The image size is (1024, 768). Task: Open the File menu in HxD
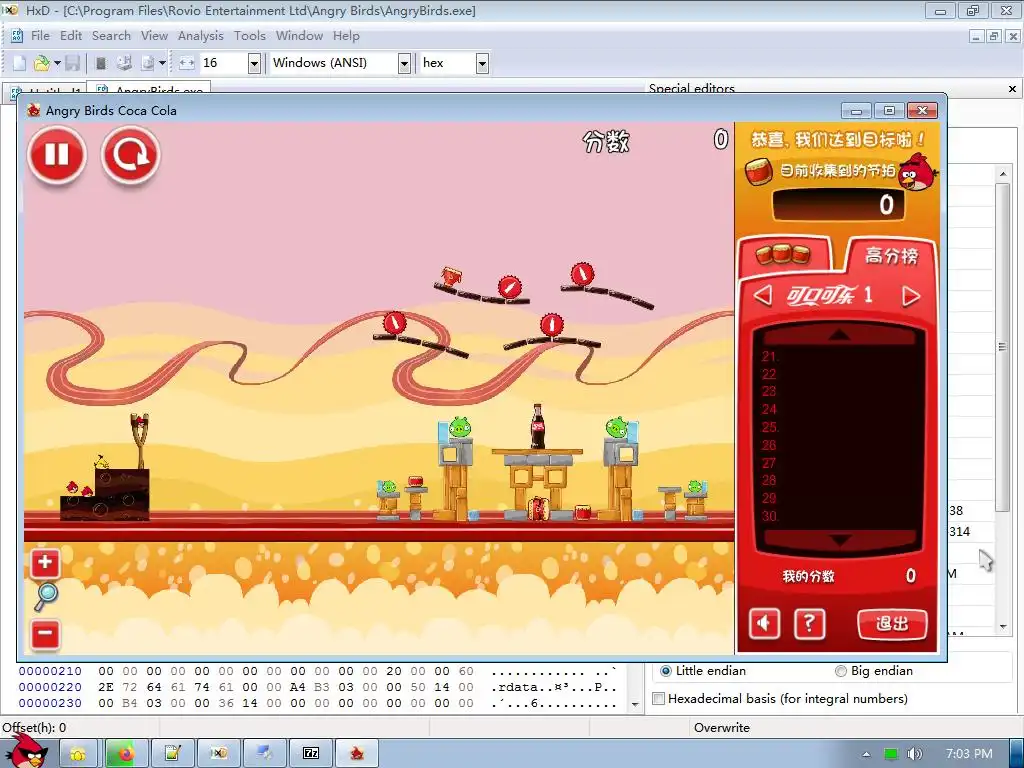tap(40, 36)
